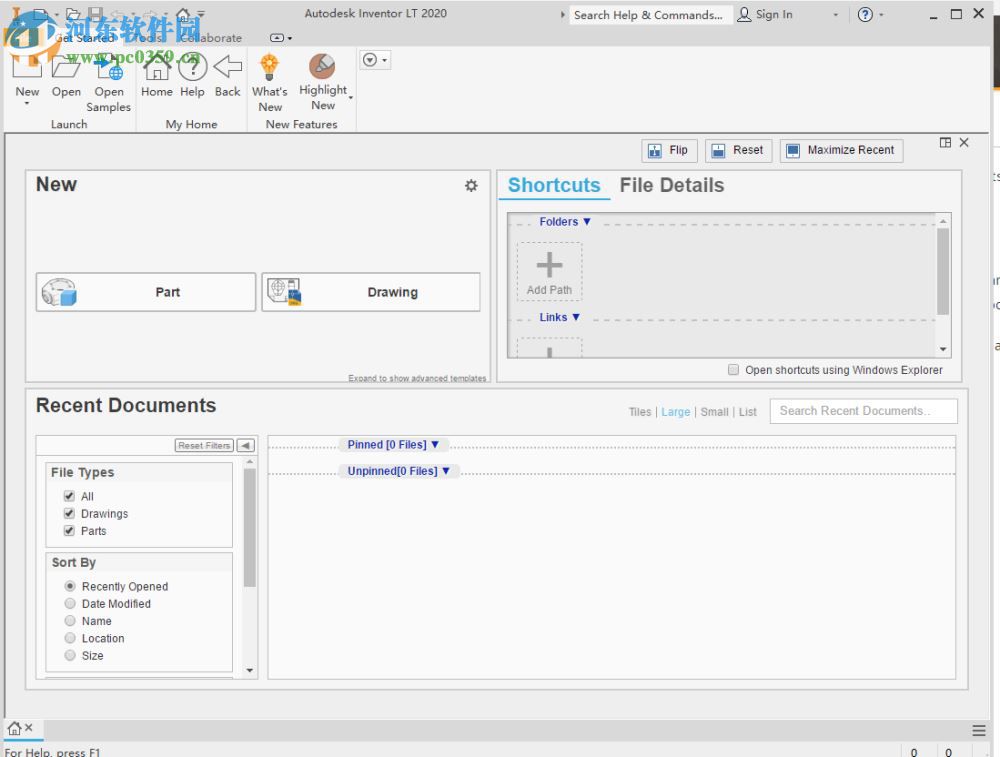This screenshot has width=1000, height=757.
Task: Click the Search Recent Documents field
Action: pos(863,411)
